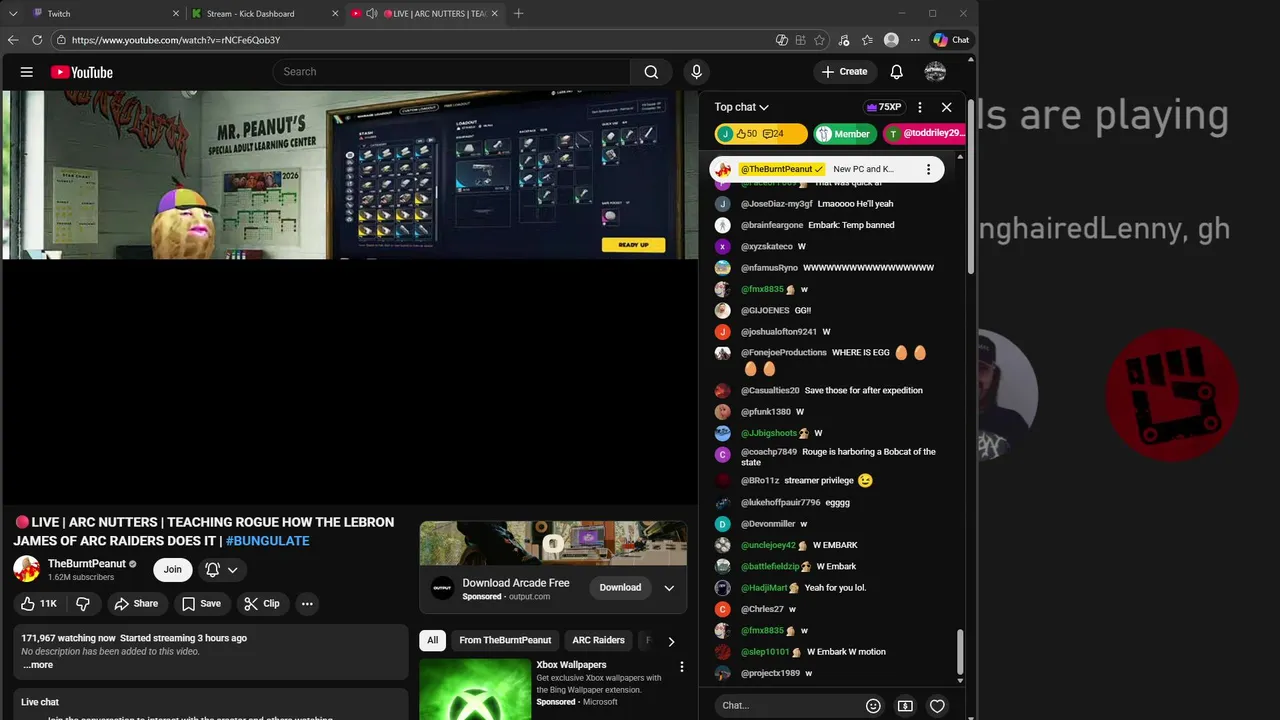Focus the YouTube search field
Screen dimensions: 1280x720
click(x=452, y=72)
